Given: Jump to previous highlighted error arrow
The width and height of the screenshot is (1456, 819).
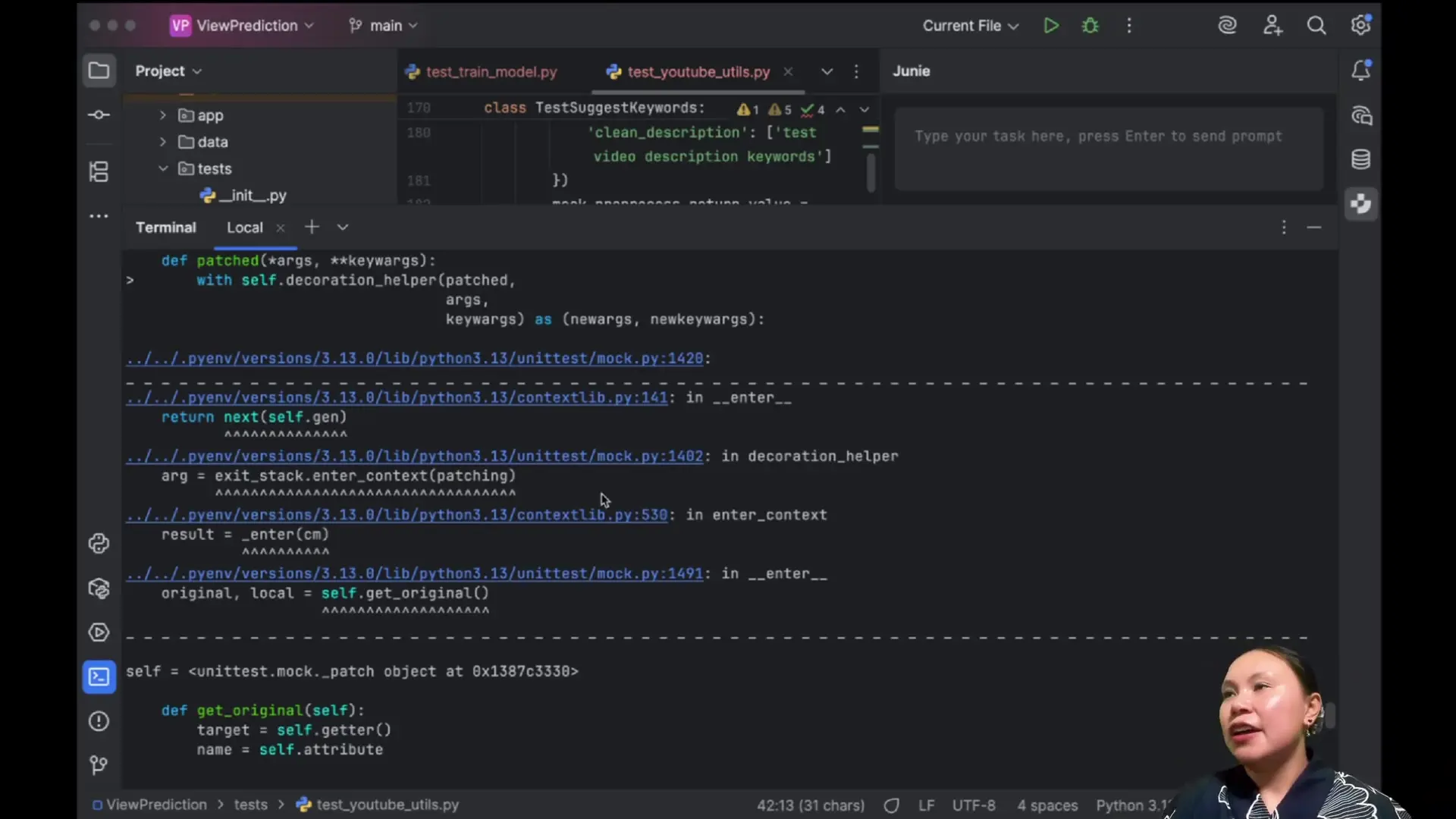Looking at the screenshot, I should (x=840, y=109).
